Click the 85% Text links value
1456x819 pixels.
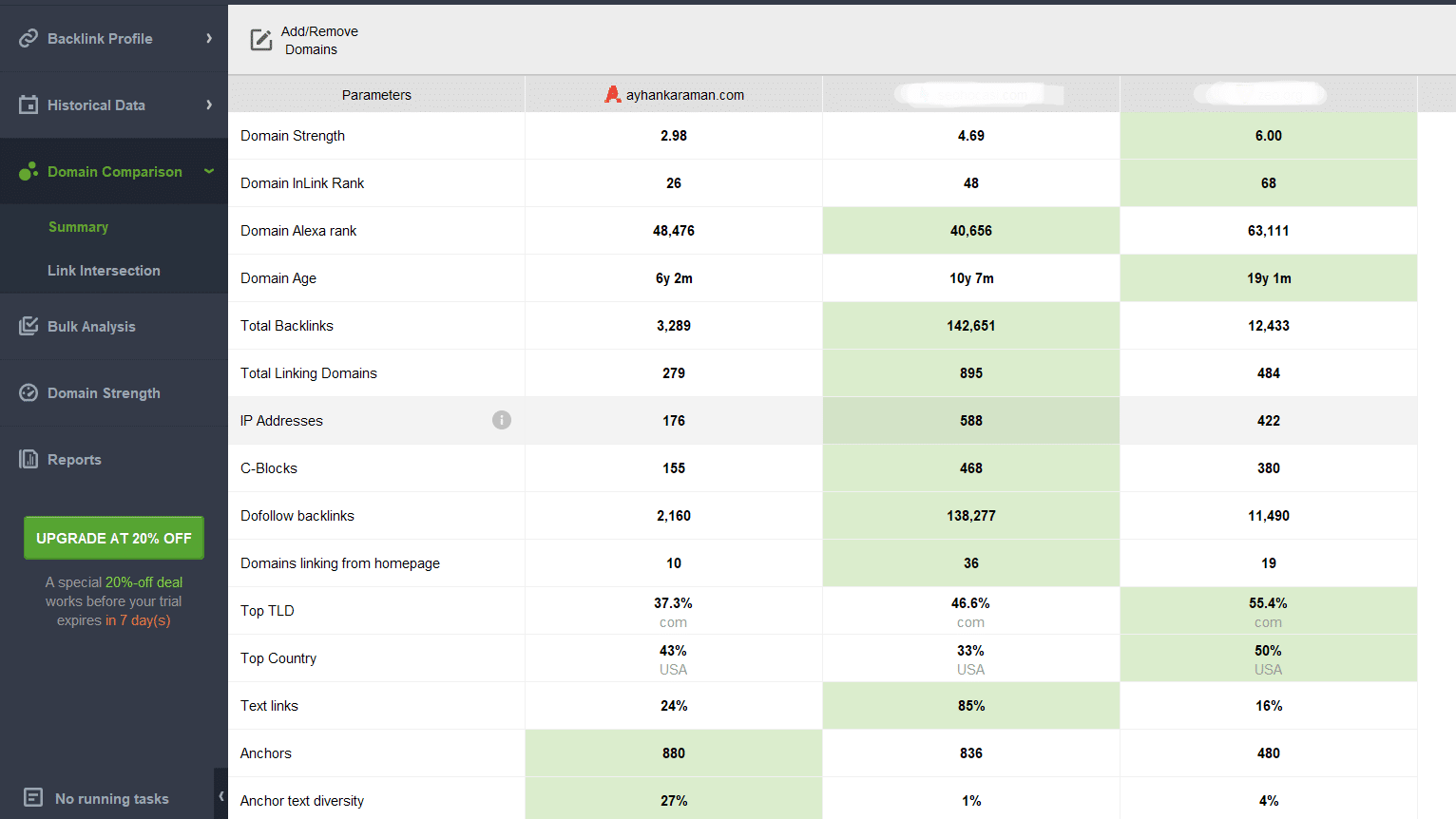[971, 706]
